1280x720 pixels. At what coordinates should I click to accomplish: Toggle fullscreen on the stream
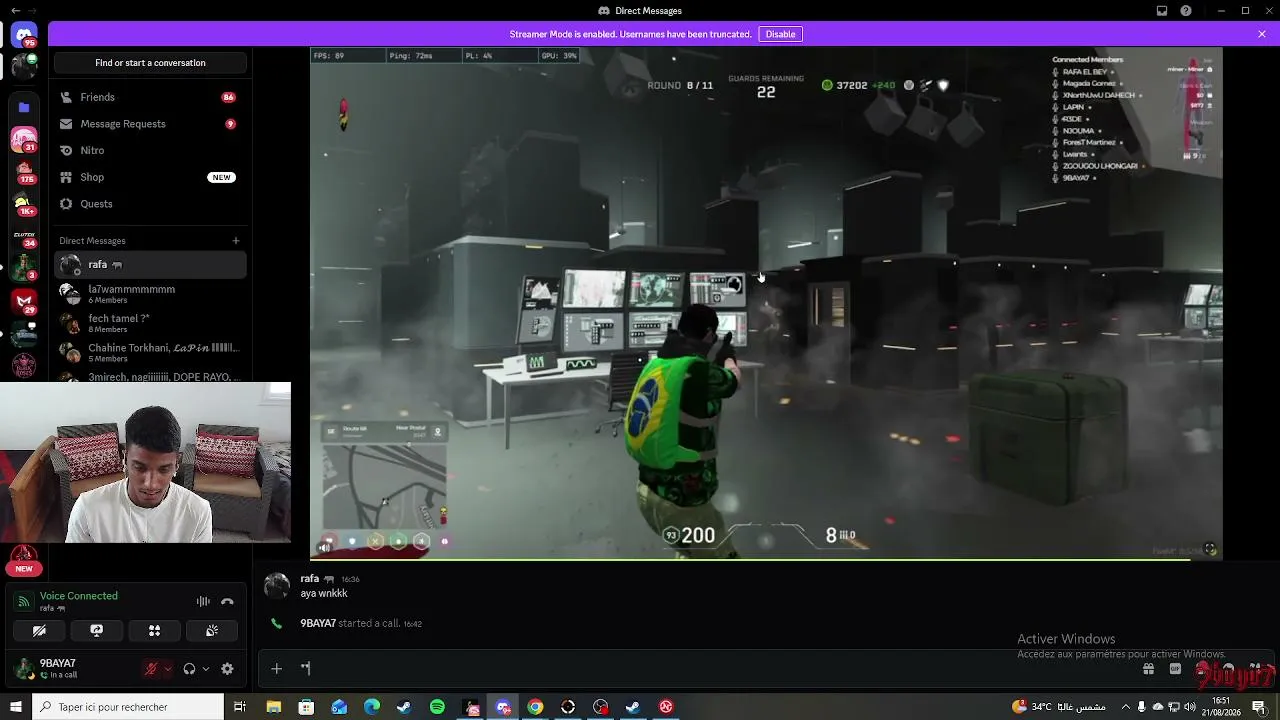1209,548
